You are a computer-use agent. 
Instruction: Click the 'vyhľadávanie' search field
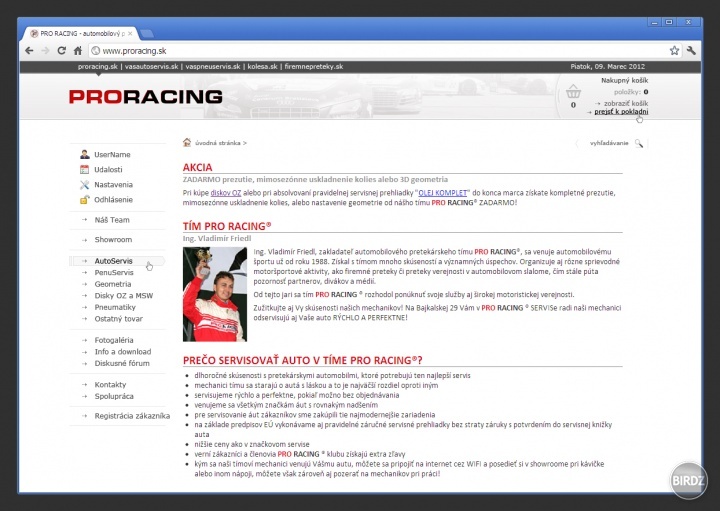click(x=609, y=143)
